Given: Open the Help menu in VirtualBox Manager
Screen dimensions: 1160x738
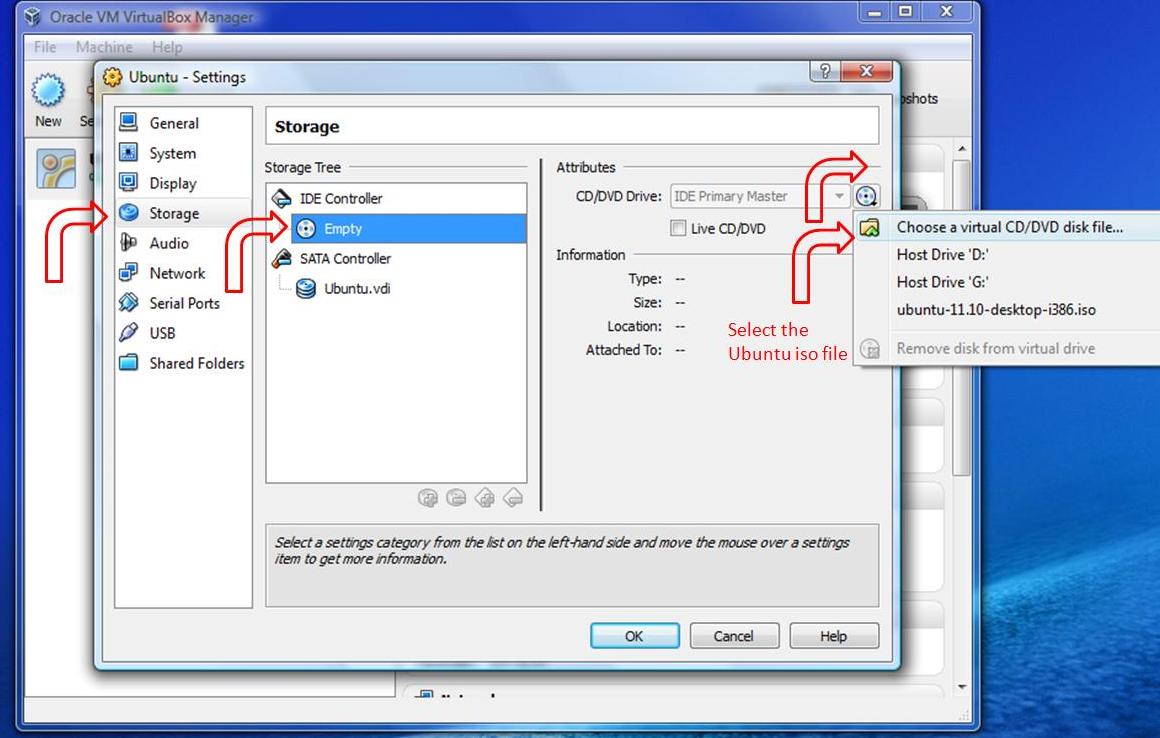Looking at the screenshot, I should tap(167, 47).
